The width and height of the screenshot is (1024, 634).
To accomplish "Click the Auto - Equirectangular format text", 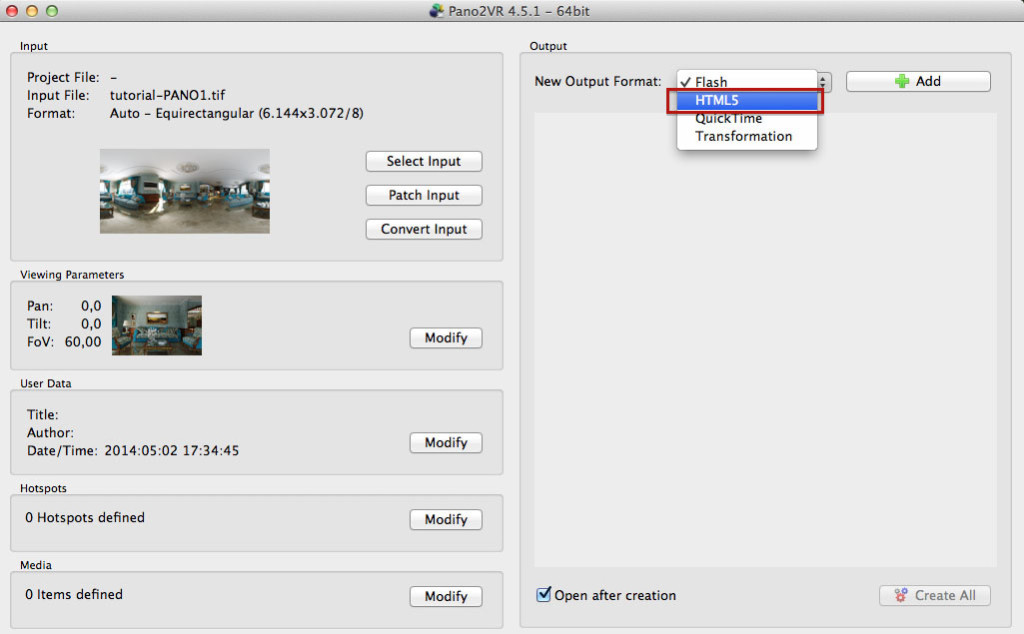I will point(236,114).
